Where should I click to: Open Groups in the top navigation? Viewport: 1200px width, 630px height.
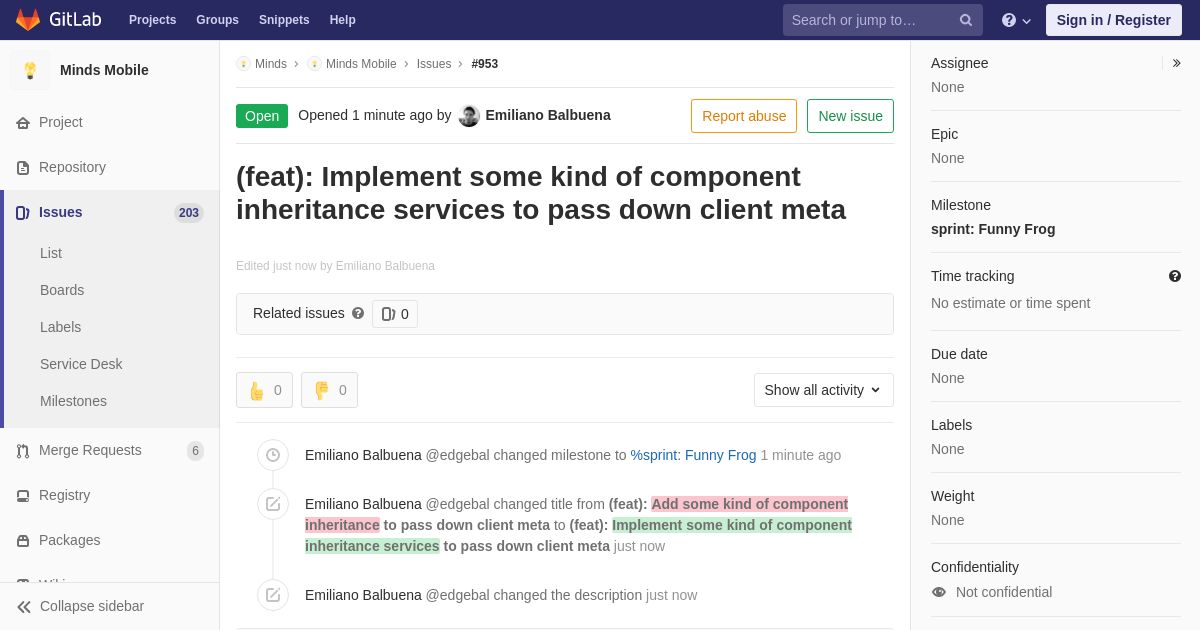(x=217, y=20)
